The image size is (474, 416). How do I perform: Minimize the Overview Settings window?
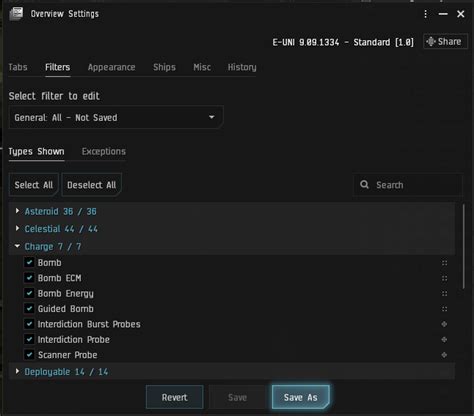click(443, 14)
